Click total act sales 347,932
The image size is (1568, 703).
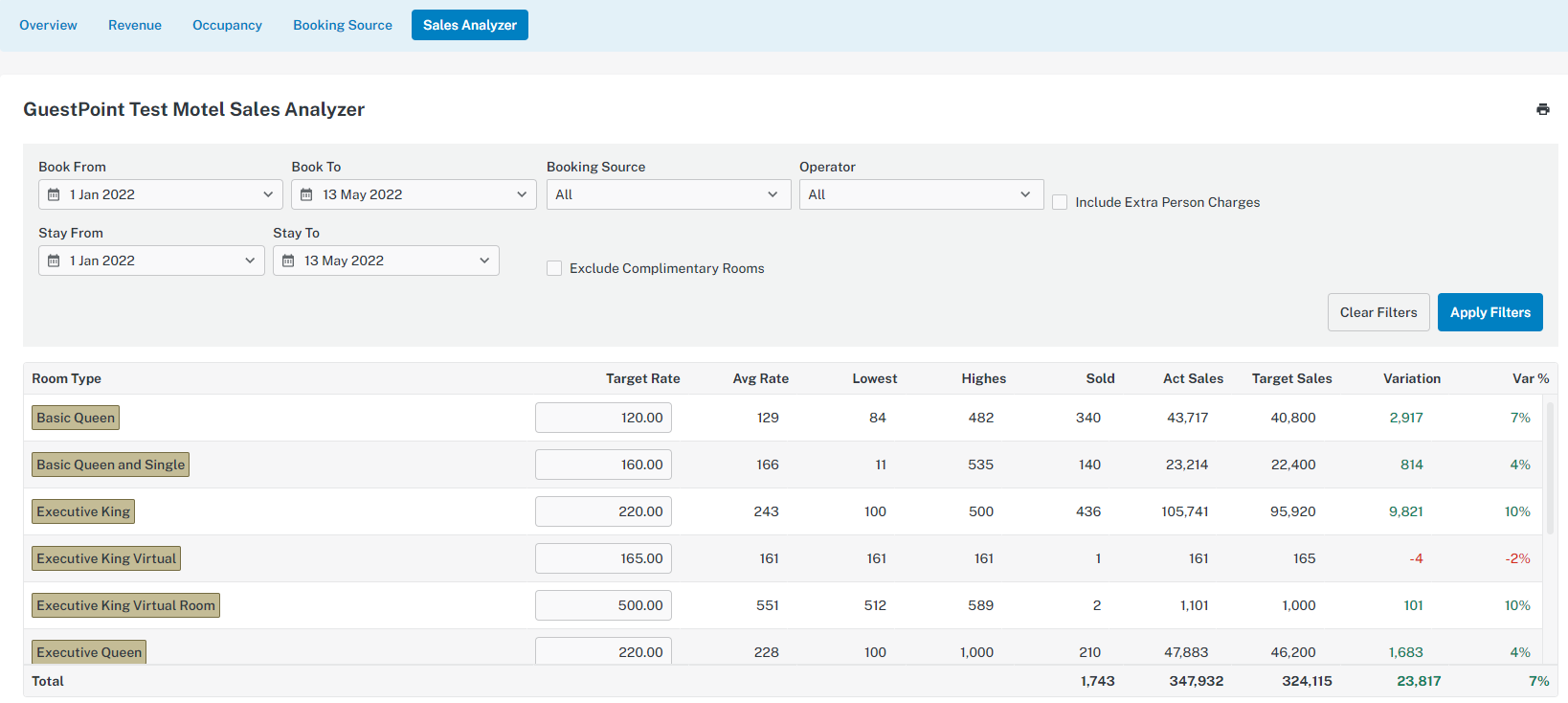pyautogui.click(x=1197, y=681)
